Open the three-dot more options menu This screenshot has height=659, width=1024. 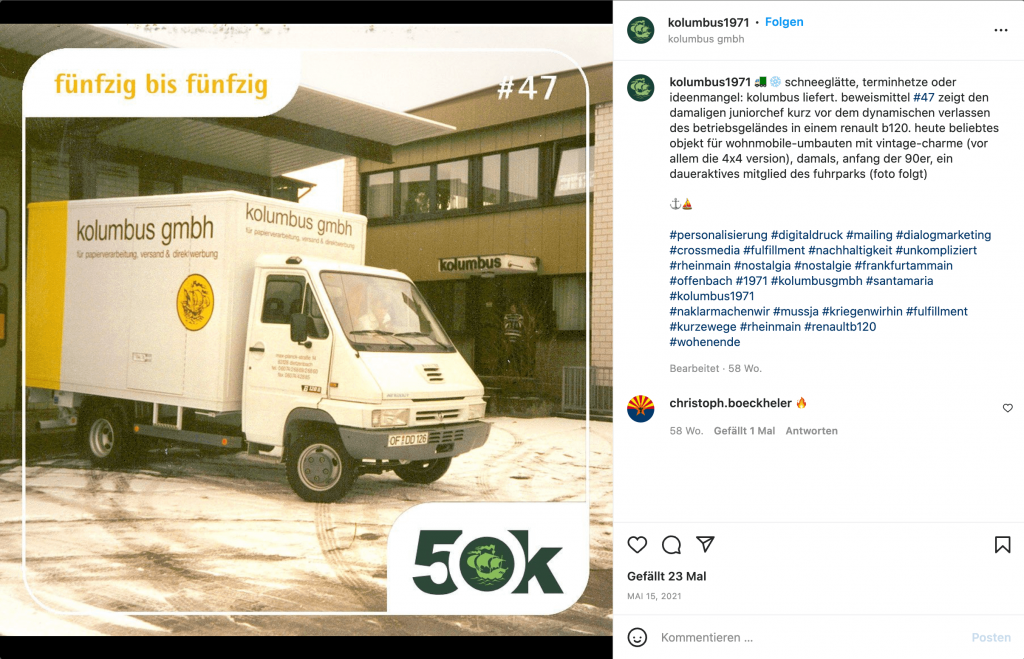(1000, 30)
